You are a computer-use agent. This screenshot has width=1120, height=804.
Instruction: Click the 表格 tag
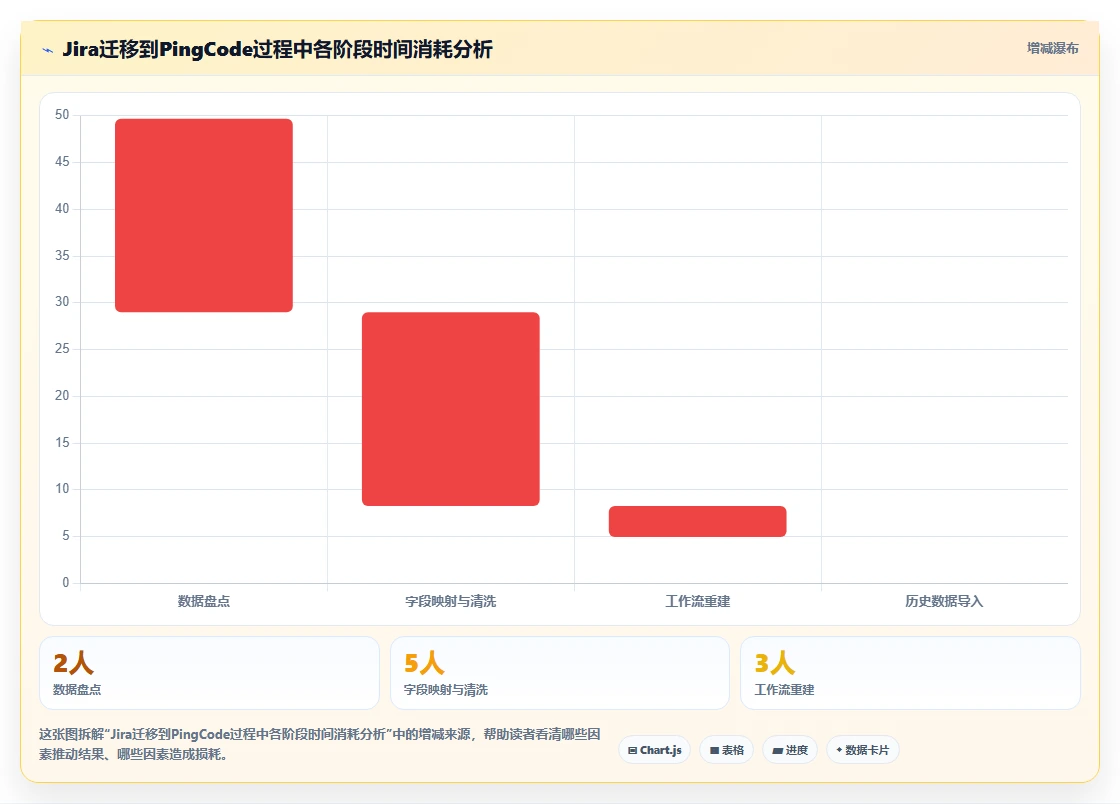(726, 750)
